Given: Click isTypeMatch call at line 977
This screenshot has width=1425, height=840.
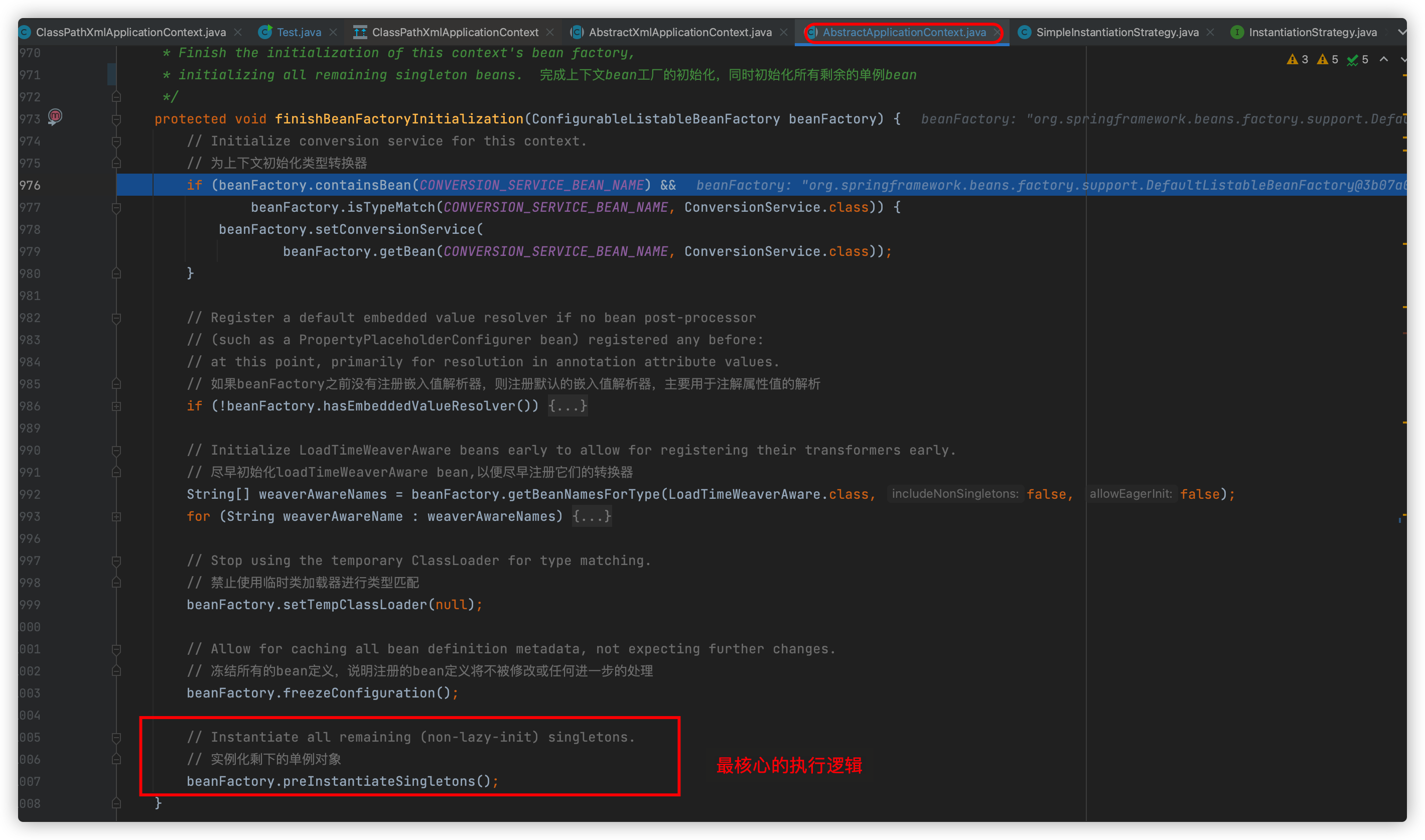Looking at the screenshot, I should 390,207.
